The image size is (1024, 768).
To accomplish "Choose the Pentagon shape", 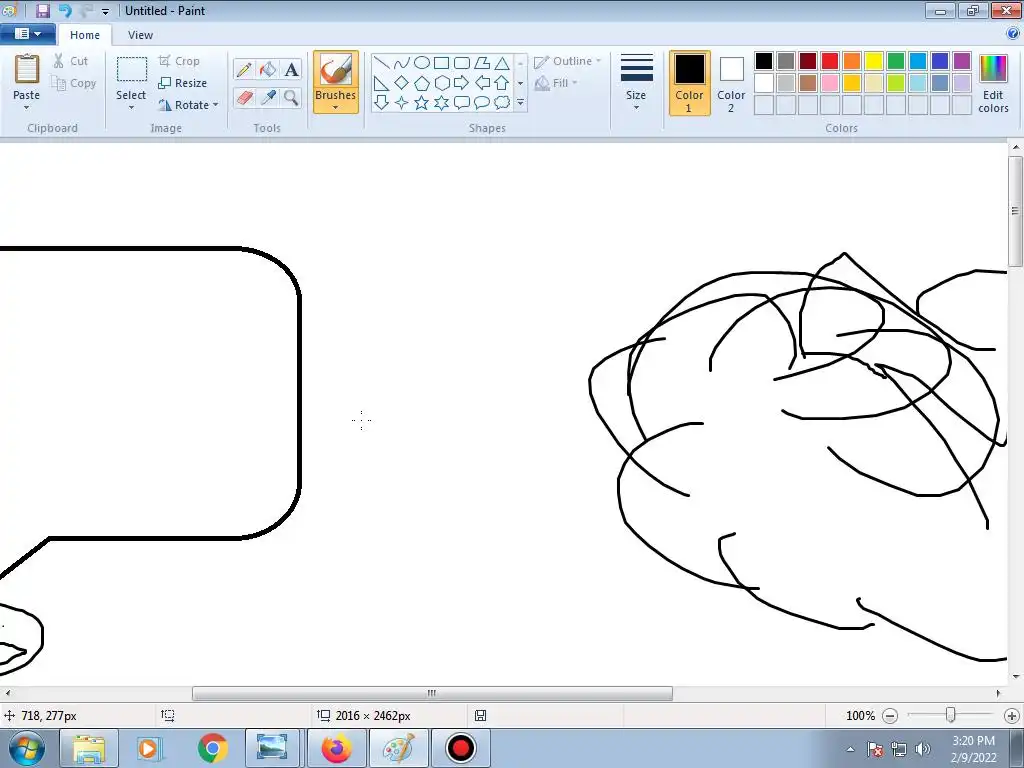I will (x=422, y=83).
